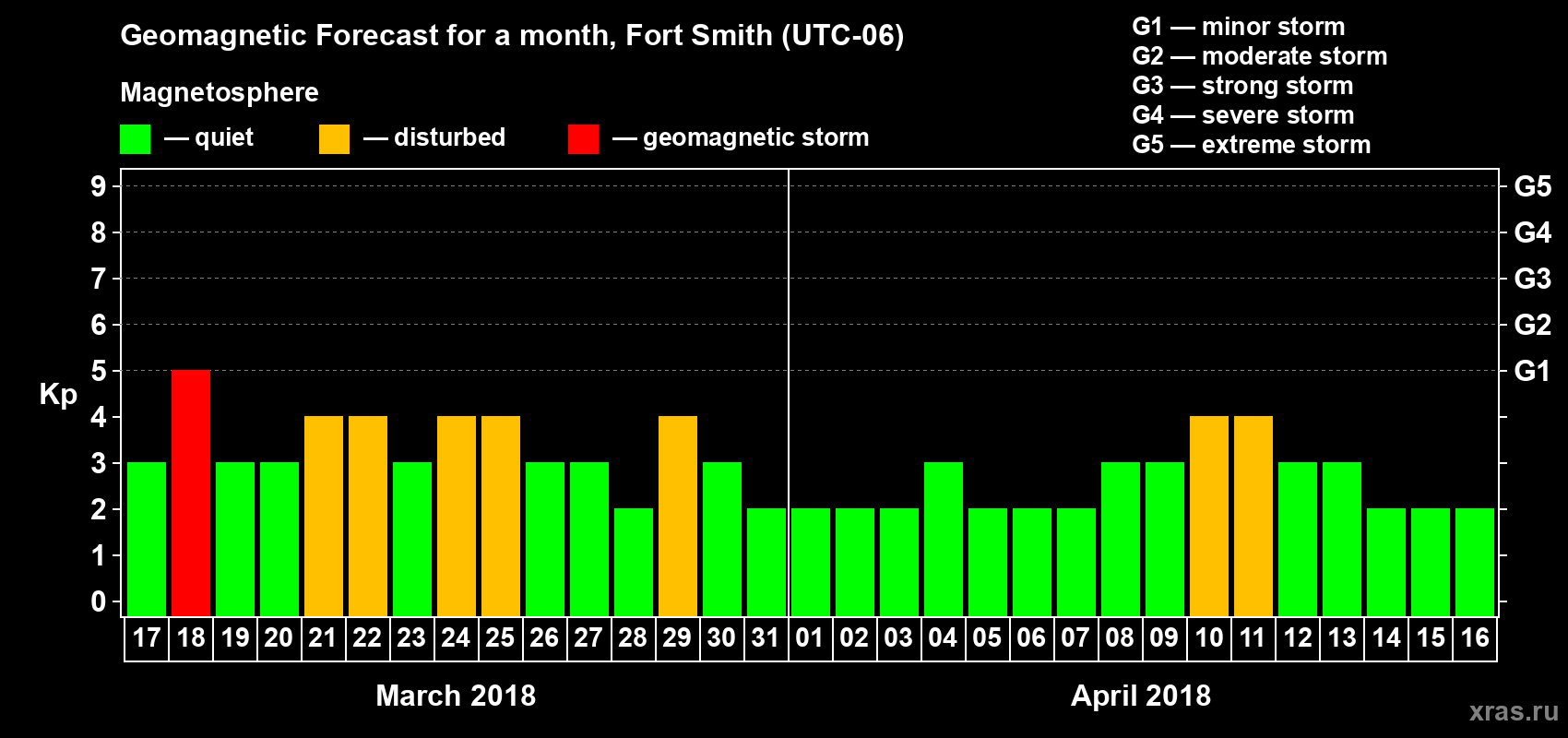Select the orange bar for April 11
Viewport: 1568px width, 738px height.
coord(1253,516)
